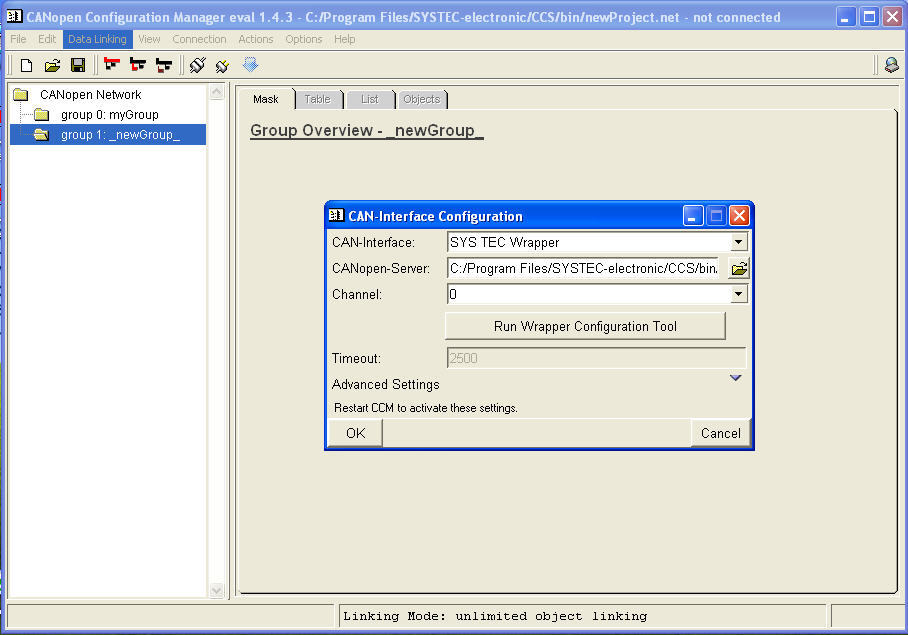The image size is (908, 635).
Task: Create a new project file
Action: pos(25,64)
